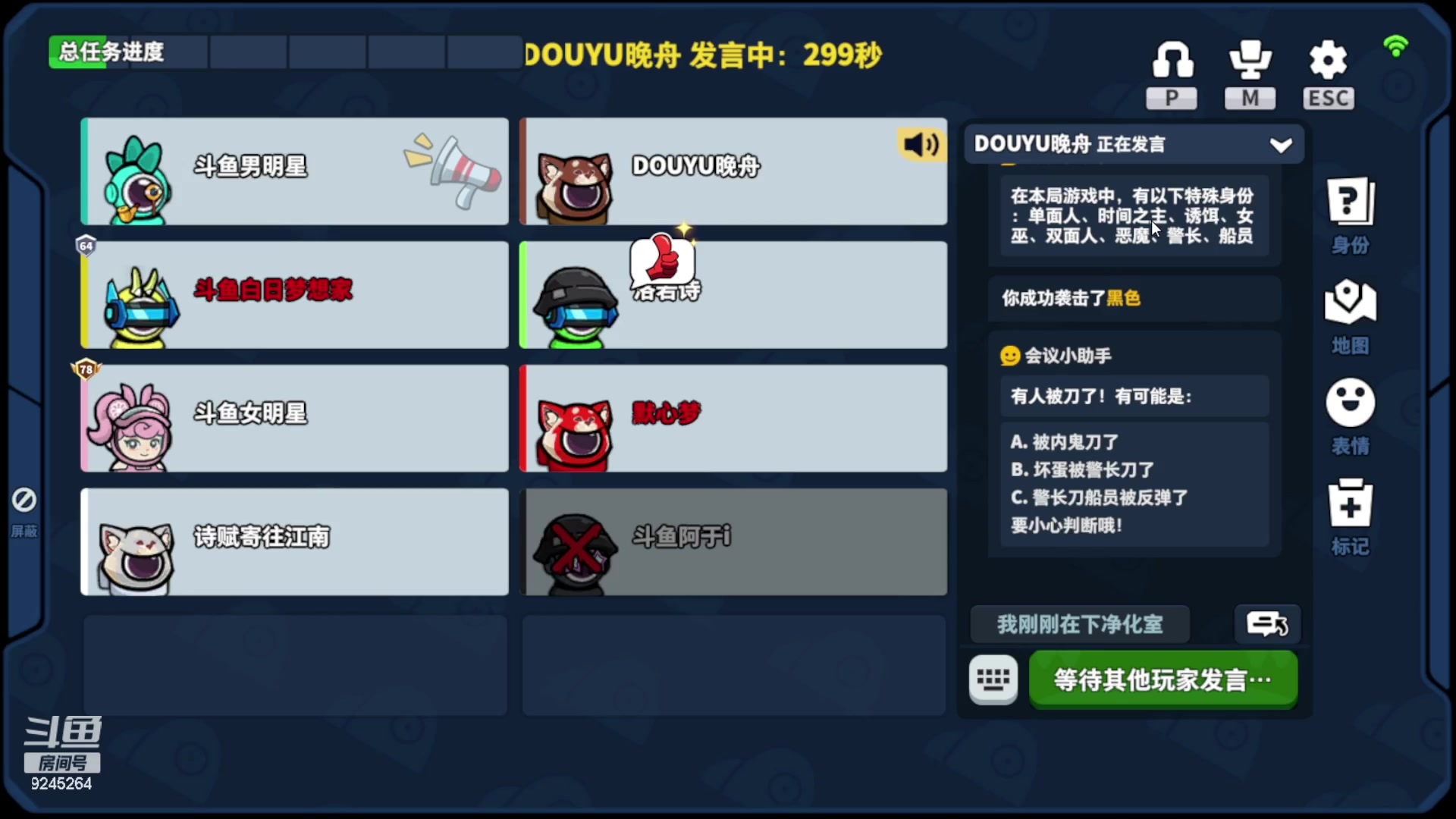Open settings with the ESC gear icon

(1329, 74)
